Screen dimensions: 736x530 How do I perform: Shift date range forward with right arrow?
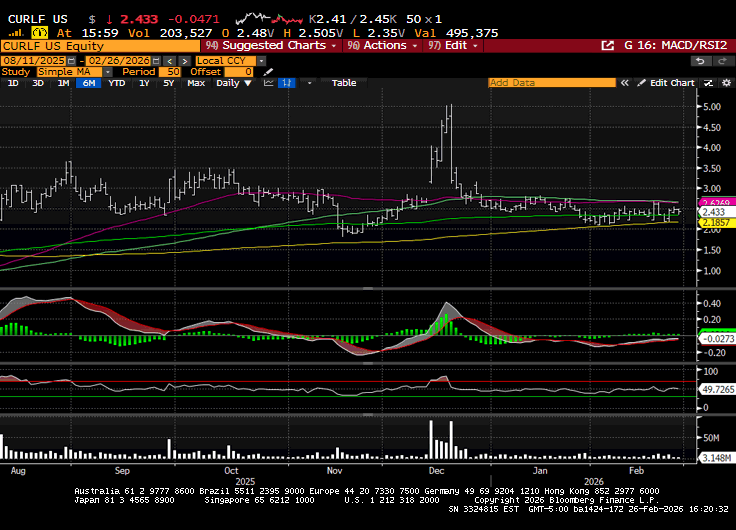(x=185, y=61)
